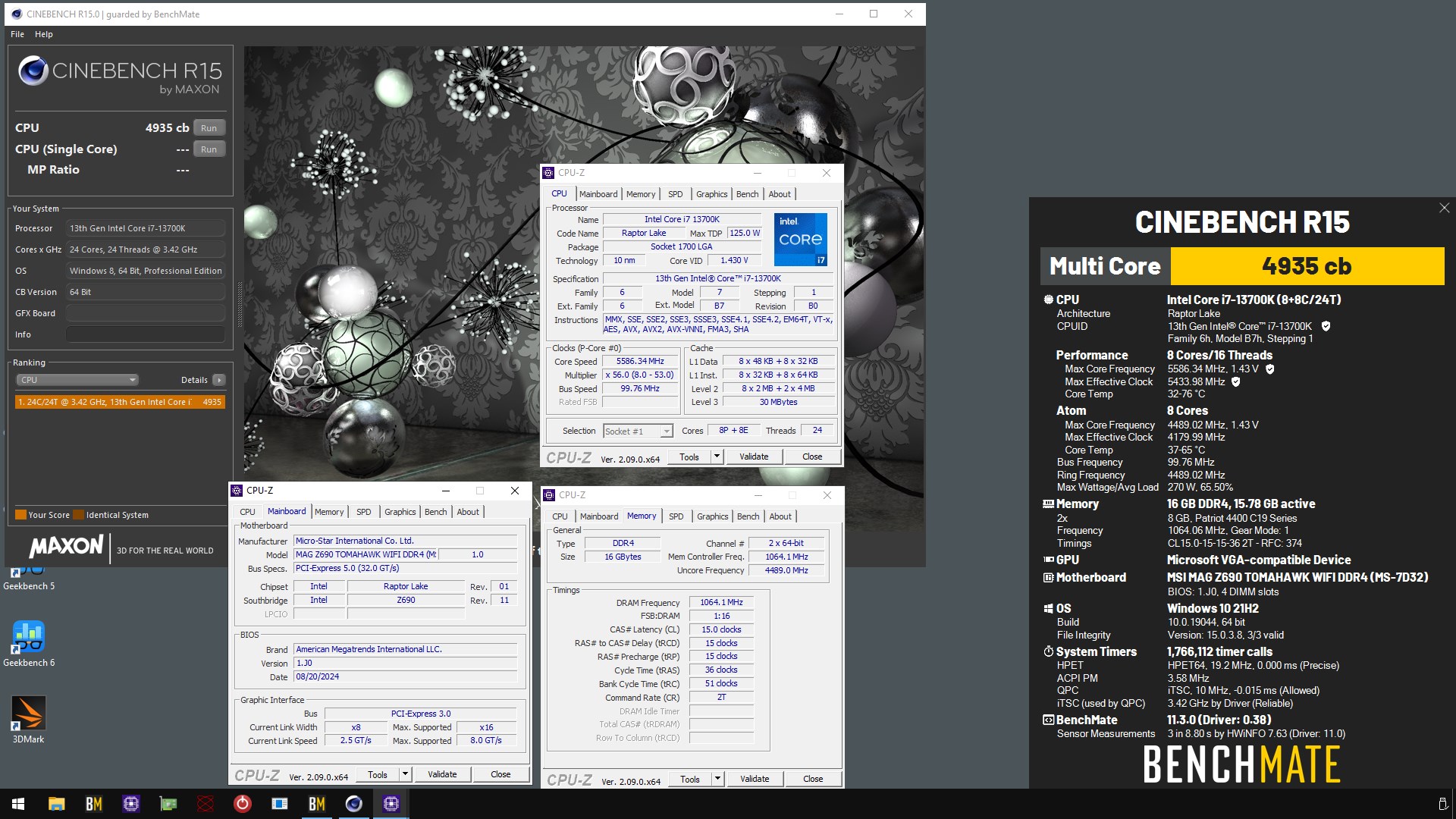Run the CPU multi-core benchmark

point(209,128)
